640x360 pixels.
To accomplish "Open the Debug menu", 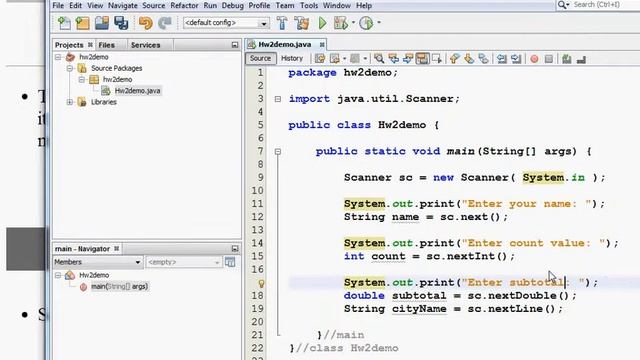I will (x=233, y=6).
